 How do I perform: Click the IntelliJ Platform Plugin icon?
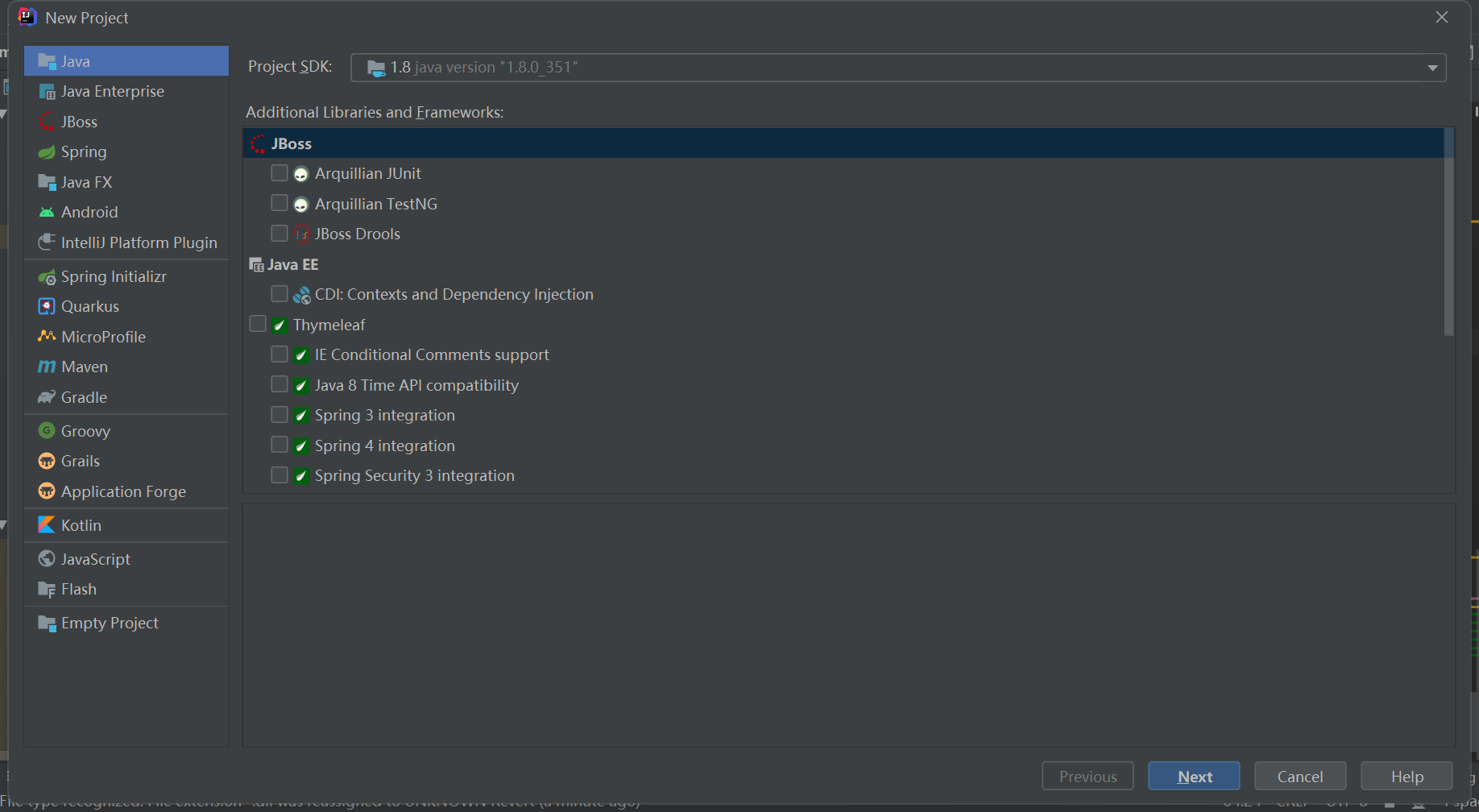pos(47,242)
